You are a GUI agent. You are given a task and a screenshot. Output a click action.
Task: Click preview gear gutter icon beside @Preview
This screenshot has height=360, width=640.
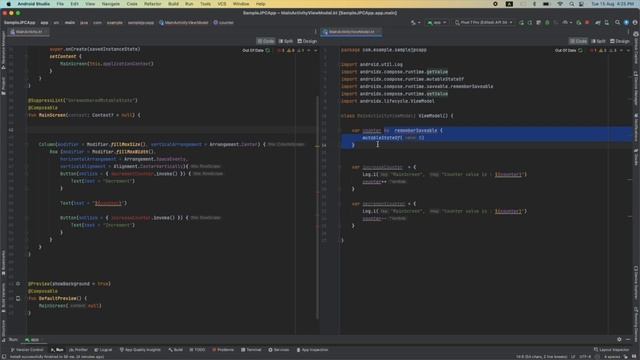[x=18, y=284]
